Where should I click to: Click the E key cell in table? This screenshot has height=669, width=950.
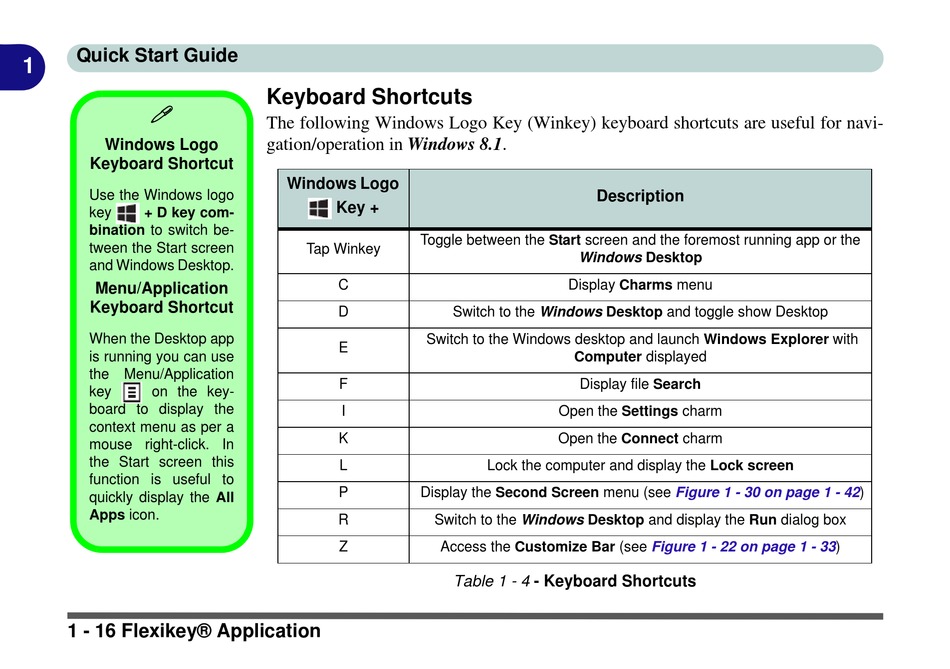[x=343, y=348]
